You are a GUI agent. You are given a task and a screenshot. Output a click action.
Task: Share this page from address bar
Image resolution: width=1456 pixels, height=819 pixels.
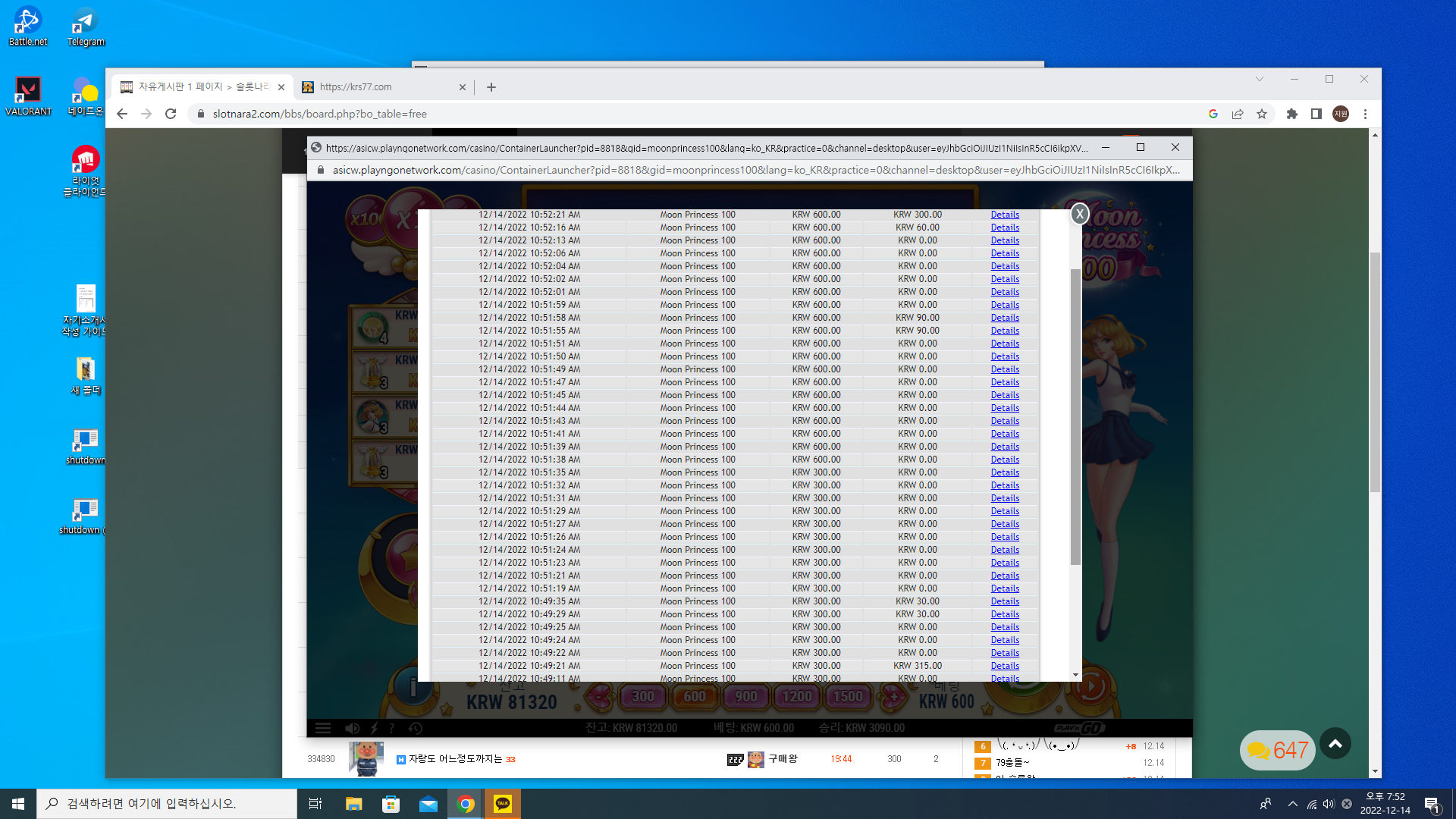tap(1238, 114)
